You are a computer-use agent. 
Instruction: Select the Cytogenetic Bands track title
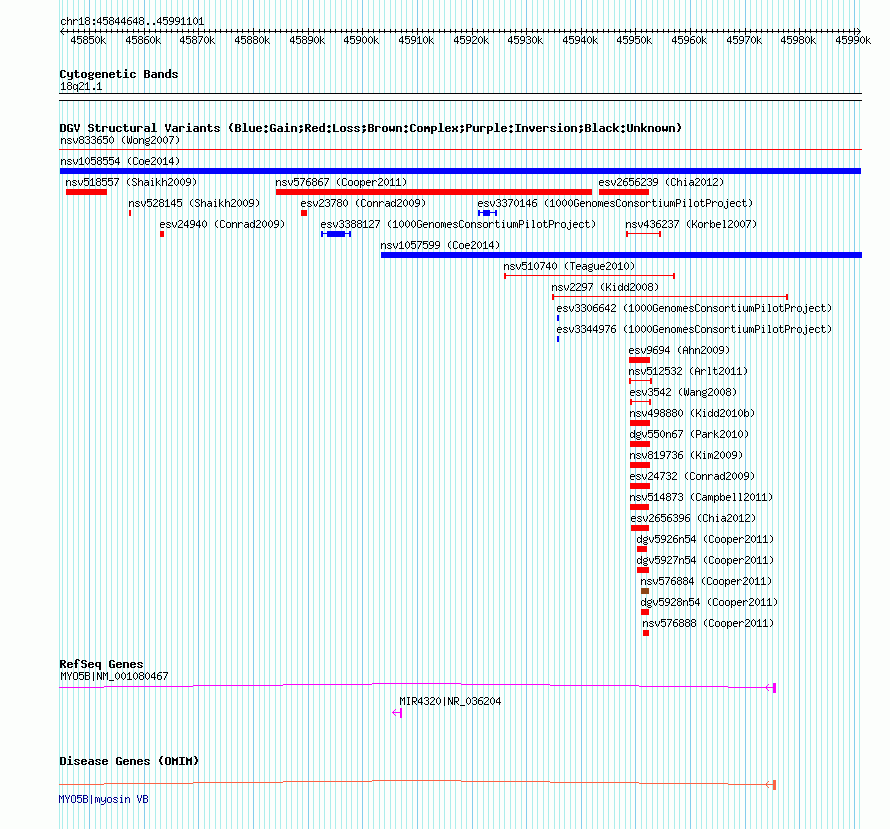[119, 74]
